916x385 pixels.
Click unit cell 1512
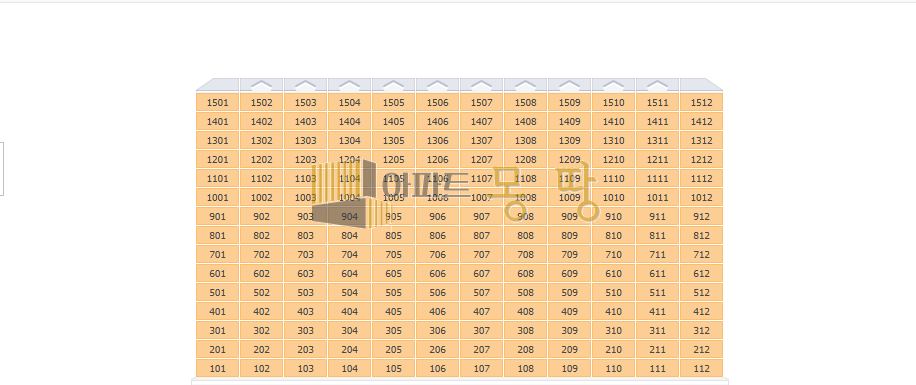[x=701, y=103]
